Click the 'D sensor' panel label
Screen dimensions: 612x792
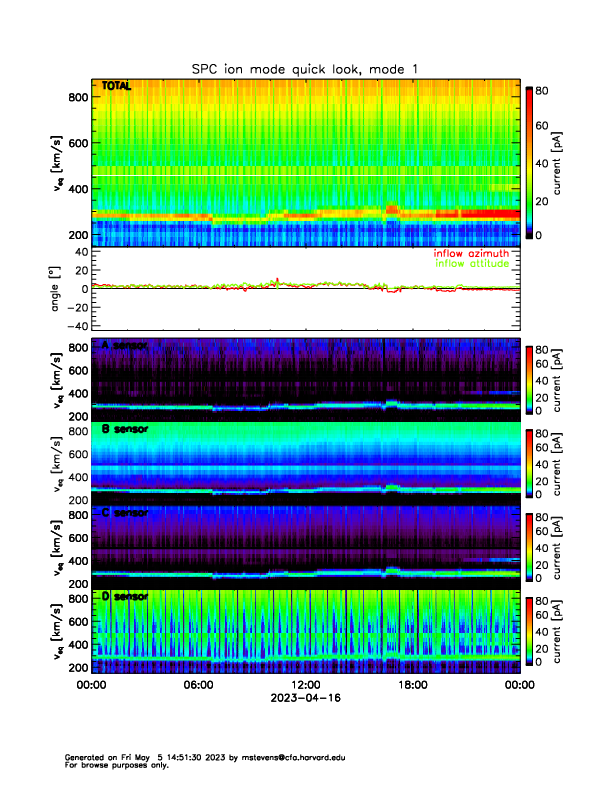(x=123, y=597)
